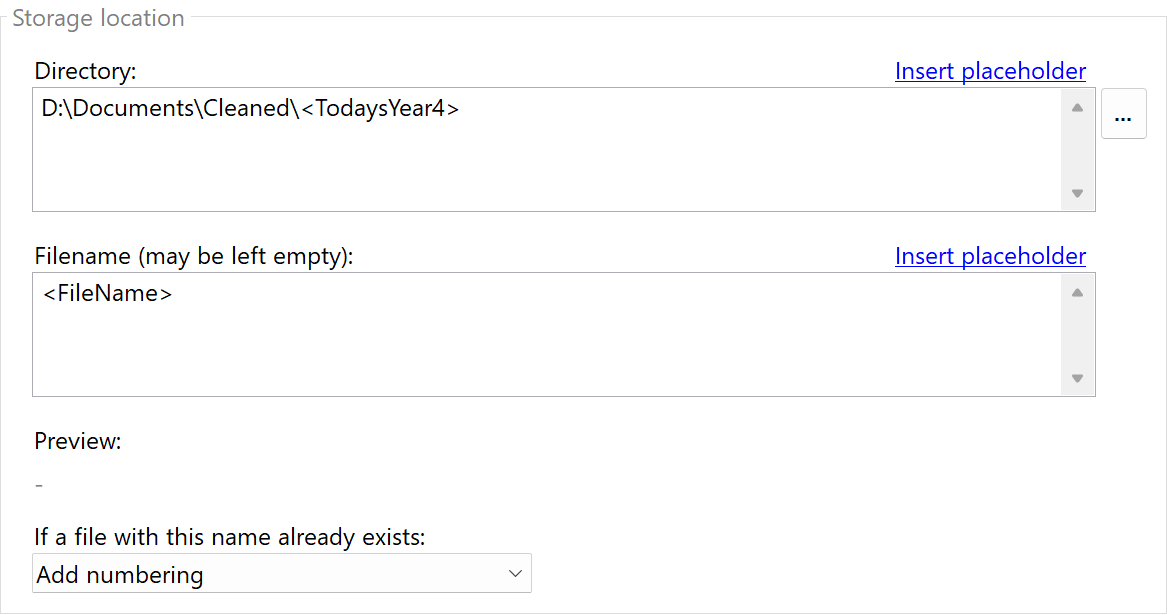The image size is (1167, 615).
Task: Click inside the Directory text box
Action: coord(545,160)
